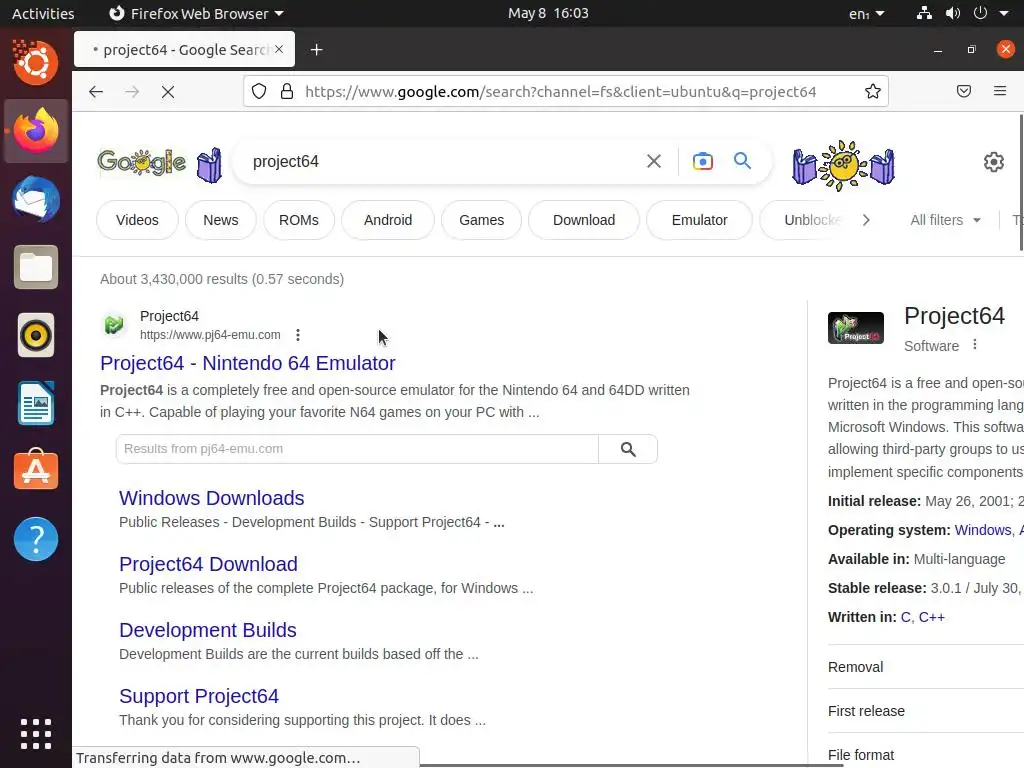The height and width of the screenshot is (768, 1024).
Task: Open LibreOffice Writer from the dock
Action: click(36, 403)
